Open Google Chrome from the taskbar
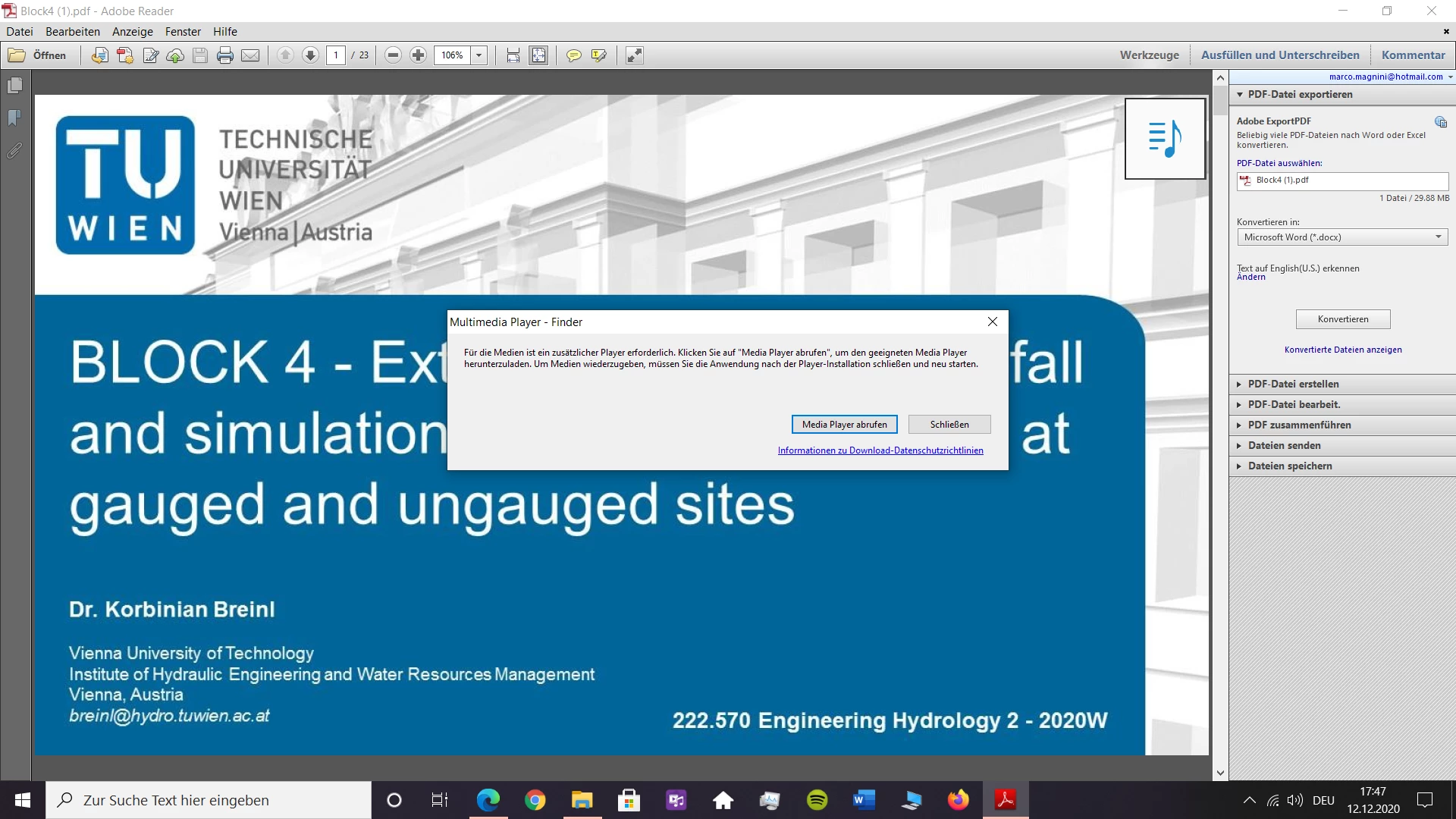Viewport: 1456px width, 819px height. (x=535, y=800)
